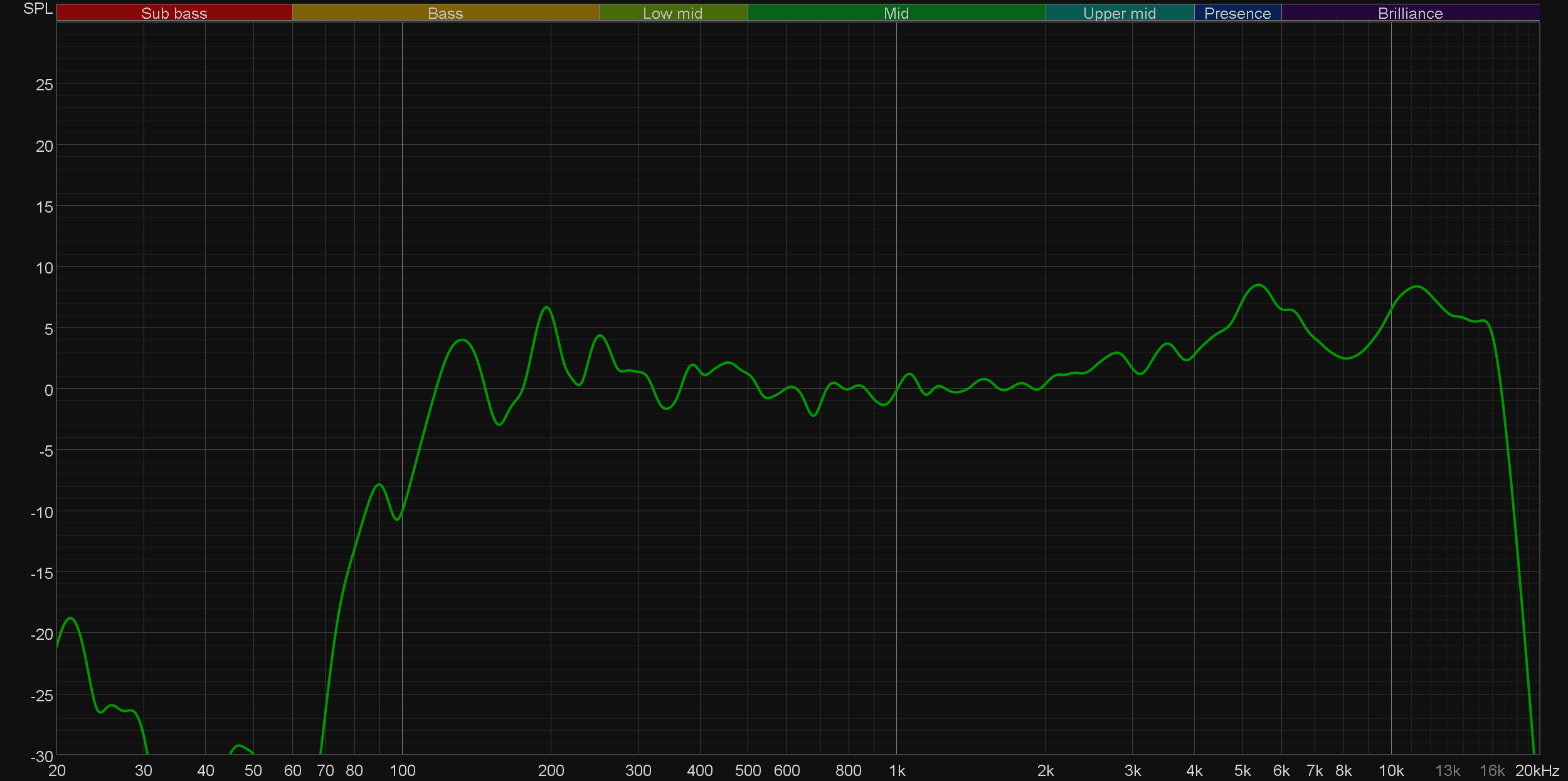Click the 0 dB axis label

[48, 390]
